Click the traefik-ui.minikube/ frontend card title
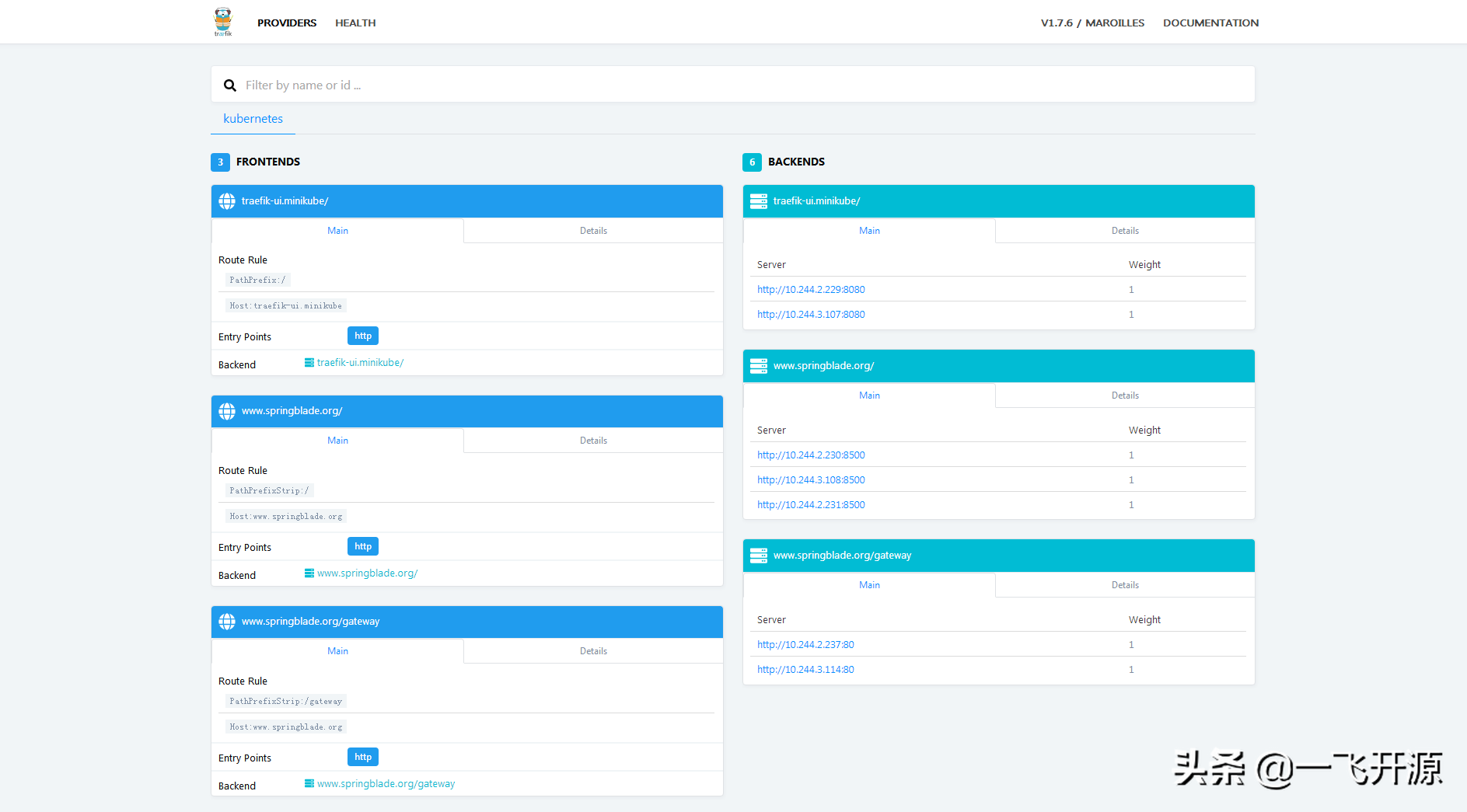Screen dimensions: 1467x812 [x=285, y=201]
